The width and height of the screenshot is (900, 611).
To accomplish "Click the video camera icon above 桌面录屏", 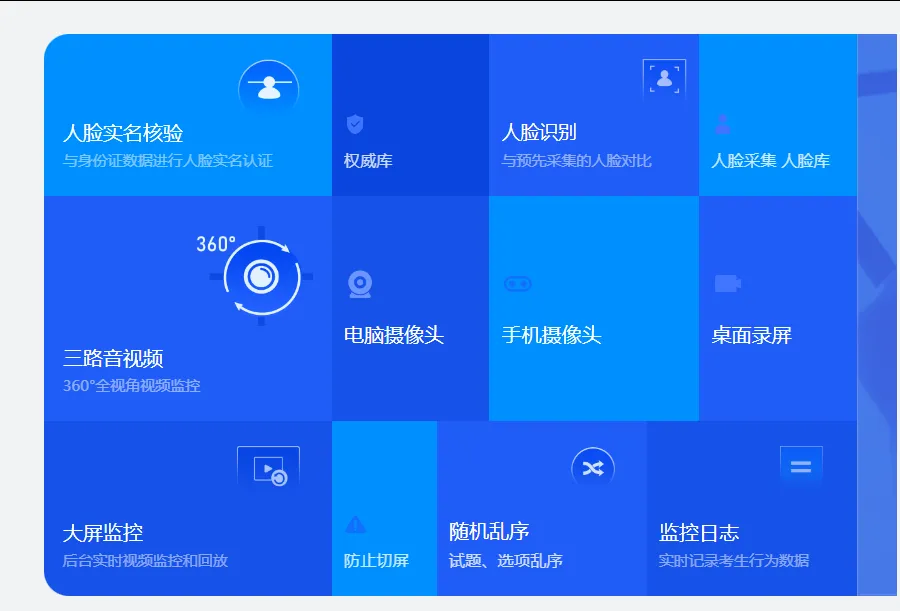I will point(727,284).
